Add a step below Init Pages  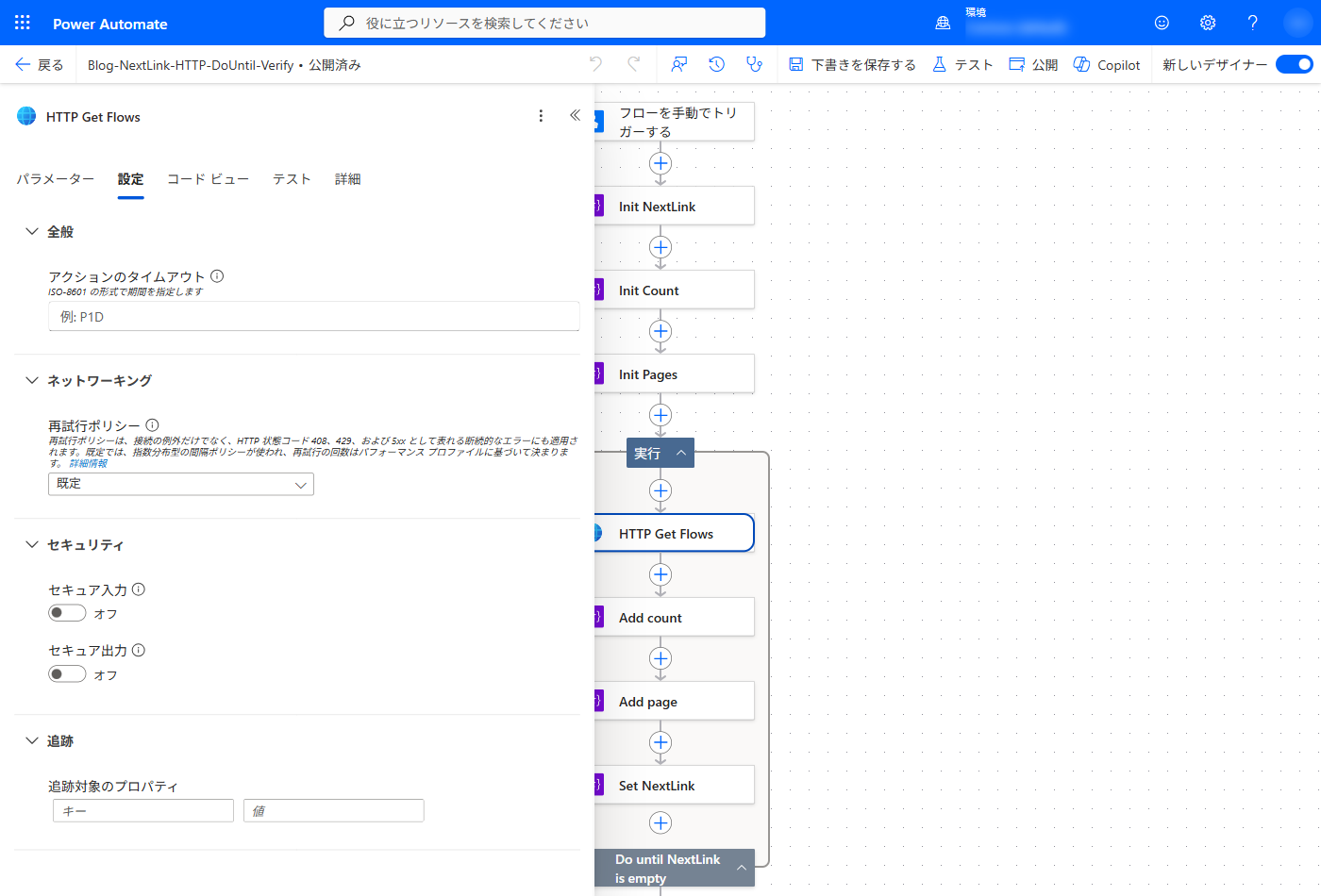(x=660, y=415)
